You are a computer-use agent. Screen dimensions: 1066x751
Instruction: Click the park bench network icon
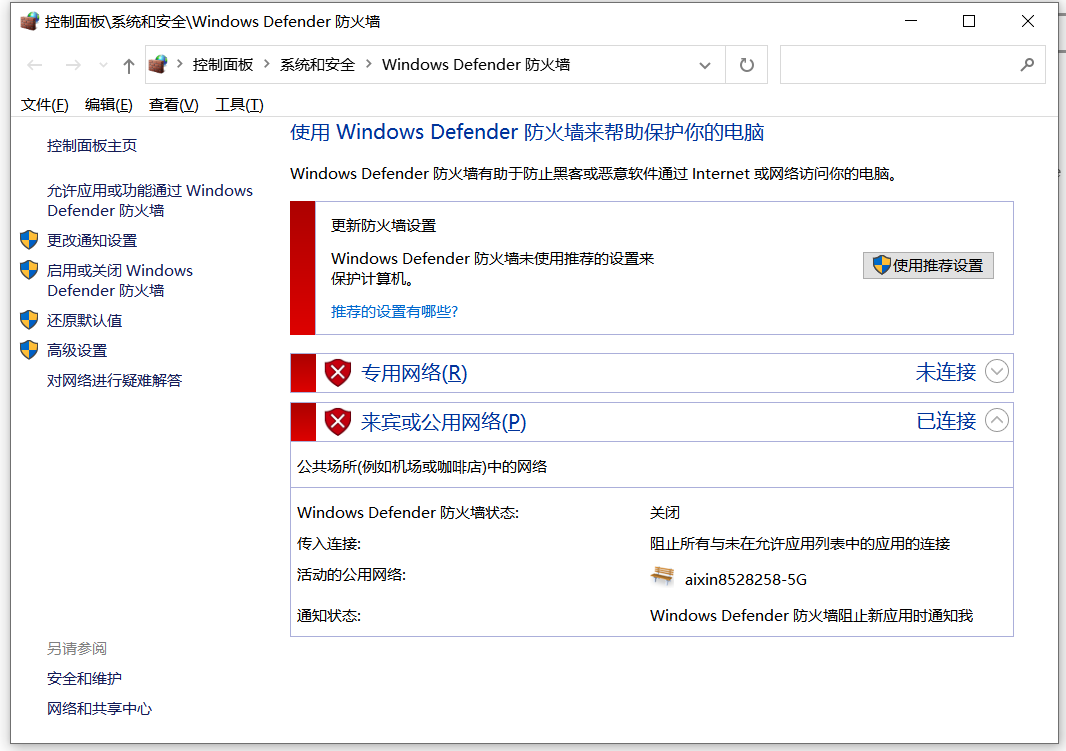(x=662, y=576)
